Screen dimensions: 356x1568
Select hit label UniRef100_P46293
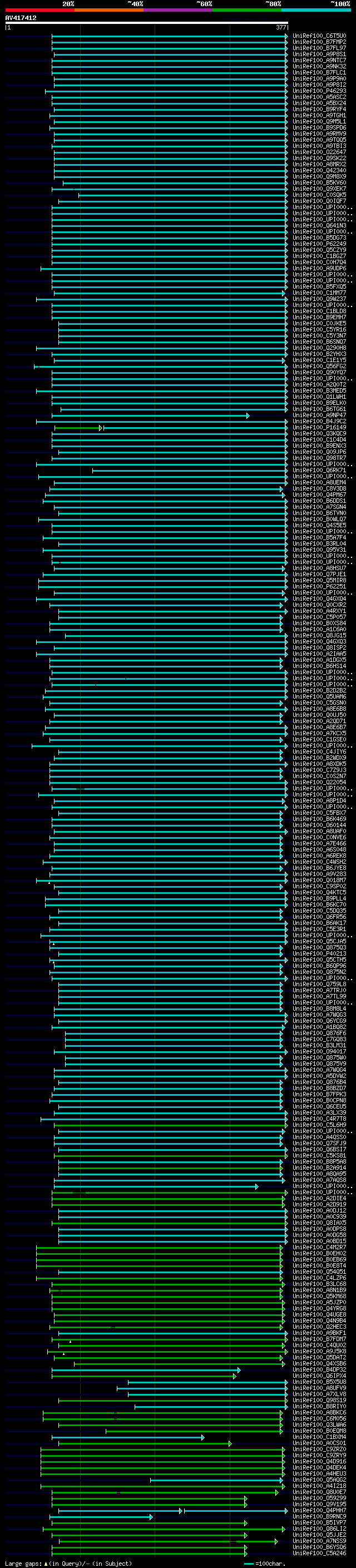click(x=319, y=91)
